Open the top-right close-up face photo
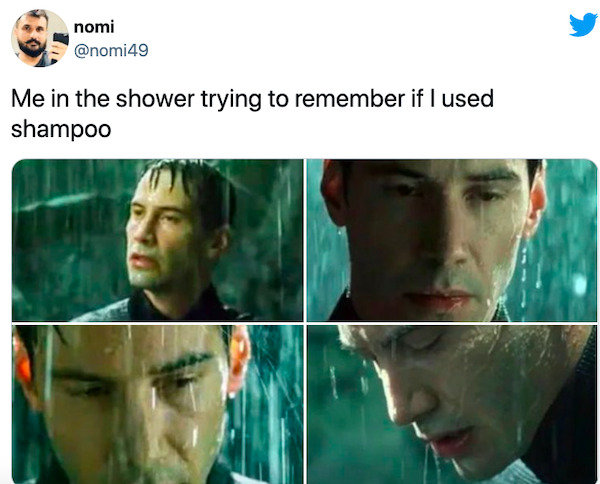 452,240
